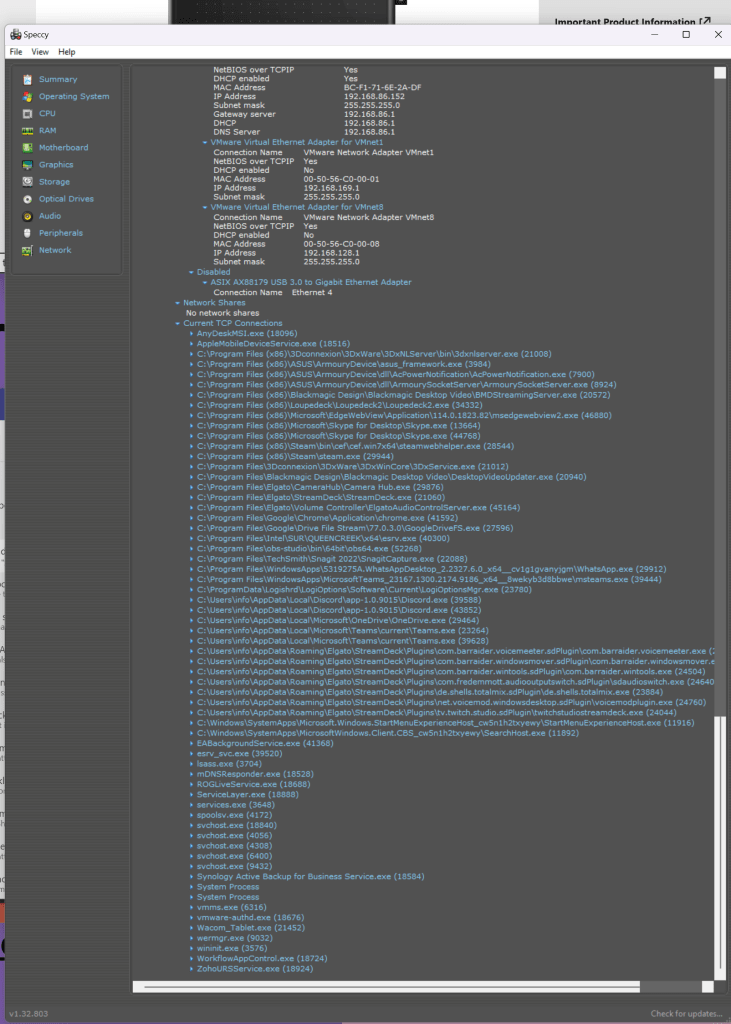Select the Audio speaker icon
This screenshot has height=1024, width=731.
coord(27,216)
